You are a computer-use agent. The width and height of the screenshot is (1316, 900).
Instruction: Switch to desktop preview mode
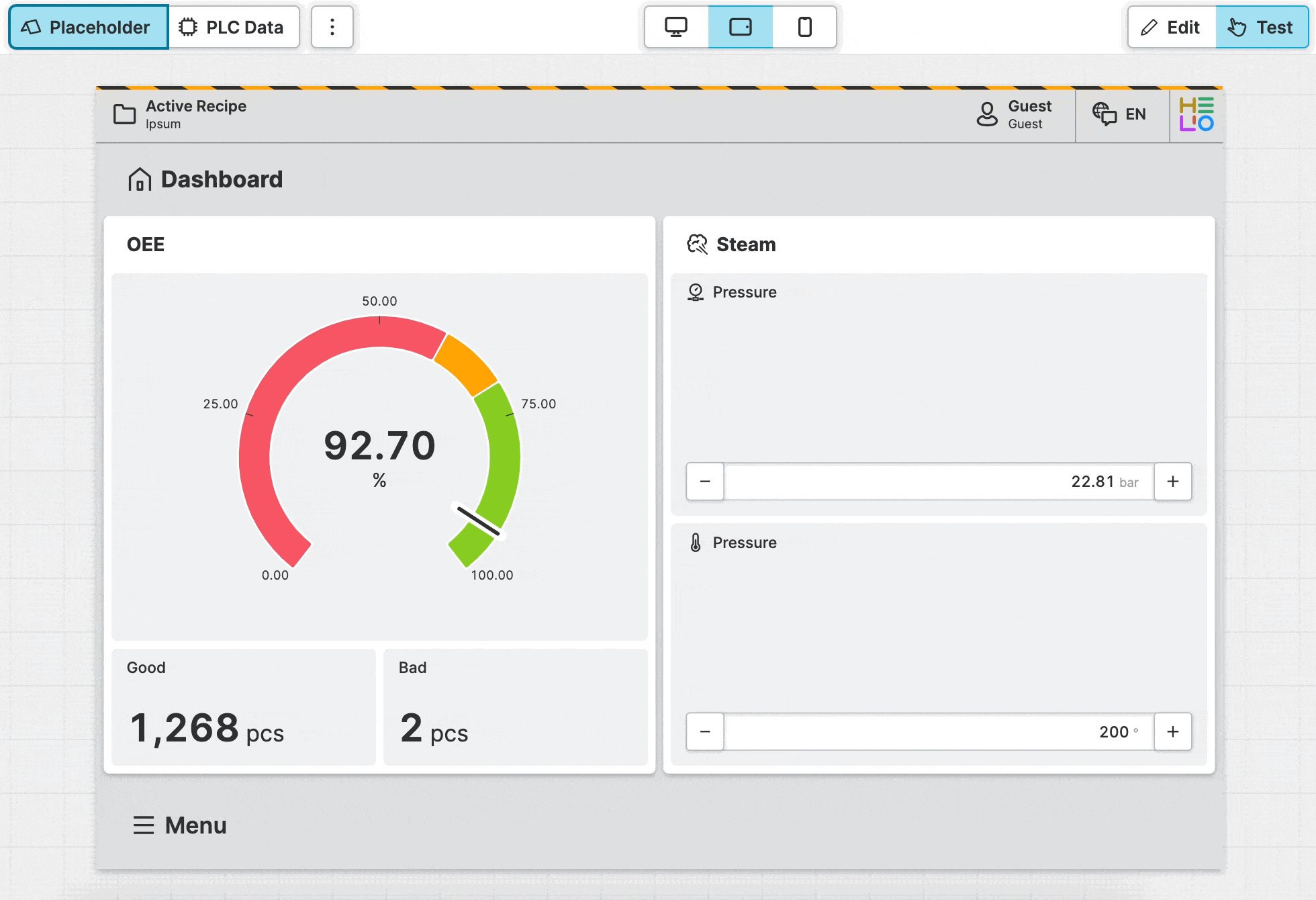click(675, 28)
